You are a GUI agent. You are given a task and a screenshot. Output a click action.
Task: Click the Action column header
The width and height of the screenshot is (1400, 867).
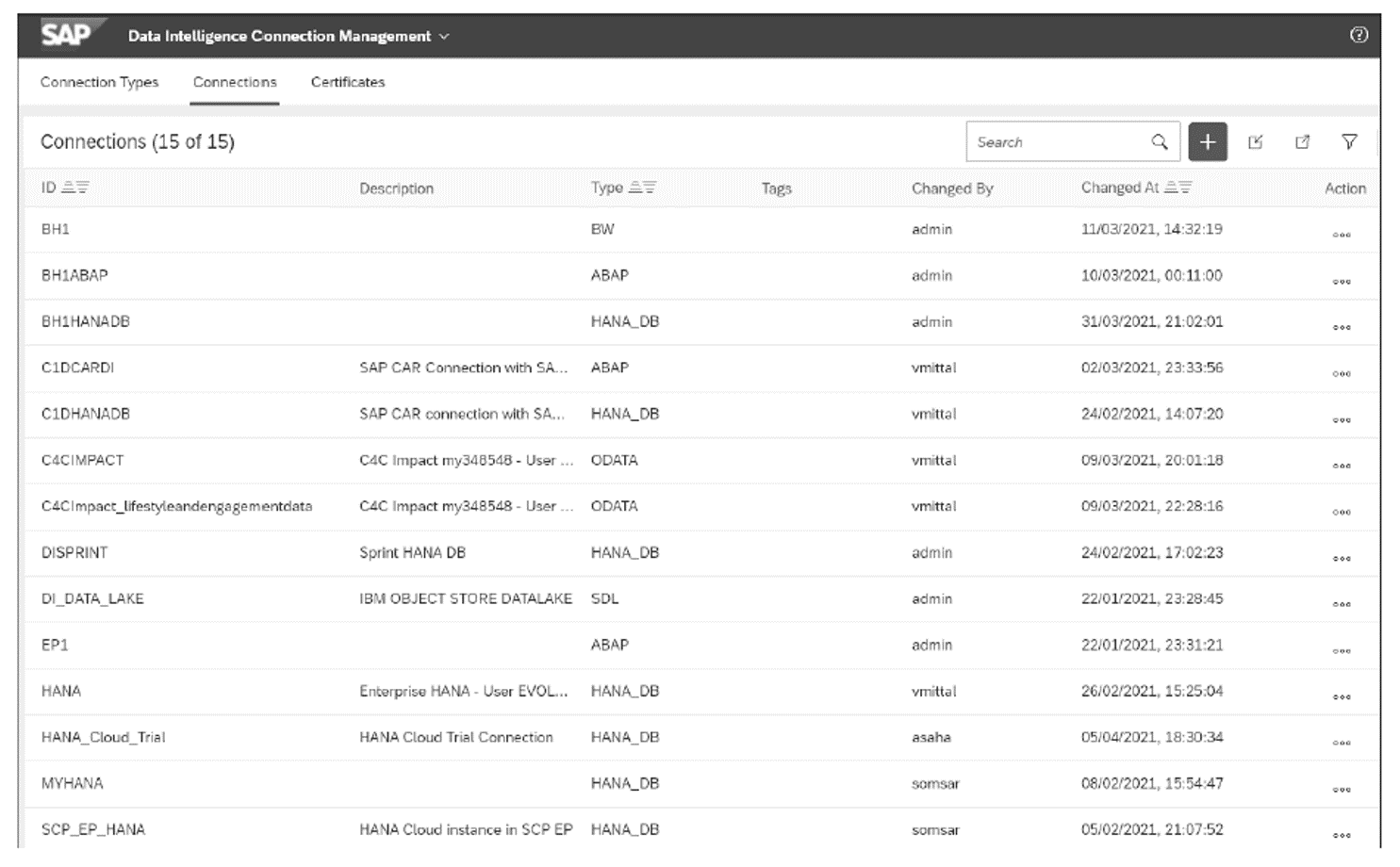[1345, 188]
